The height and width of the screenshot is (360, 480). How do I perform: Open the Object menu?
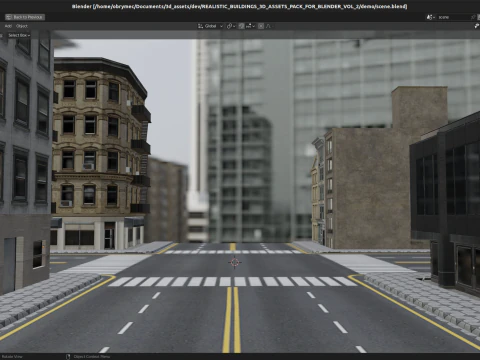(x=22, y=26)
